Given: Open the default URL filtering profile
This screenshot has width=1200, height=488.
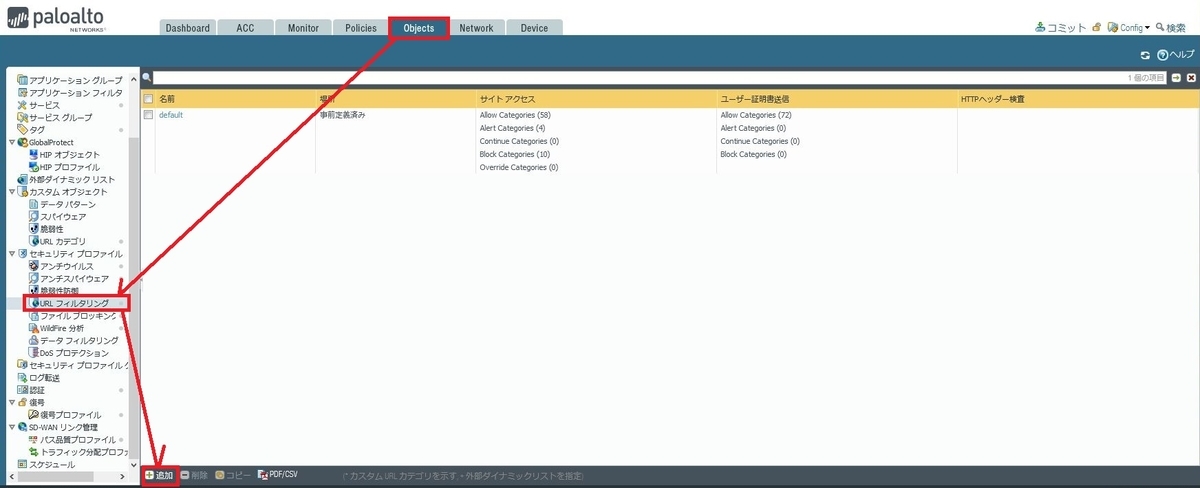Looking at the screenshot, I should click(x=171, y=115).
